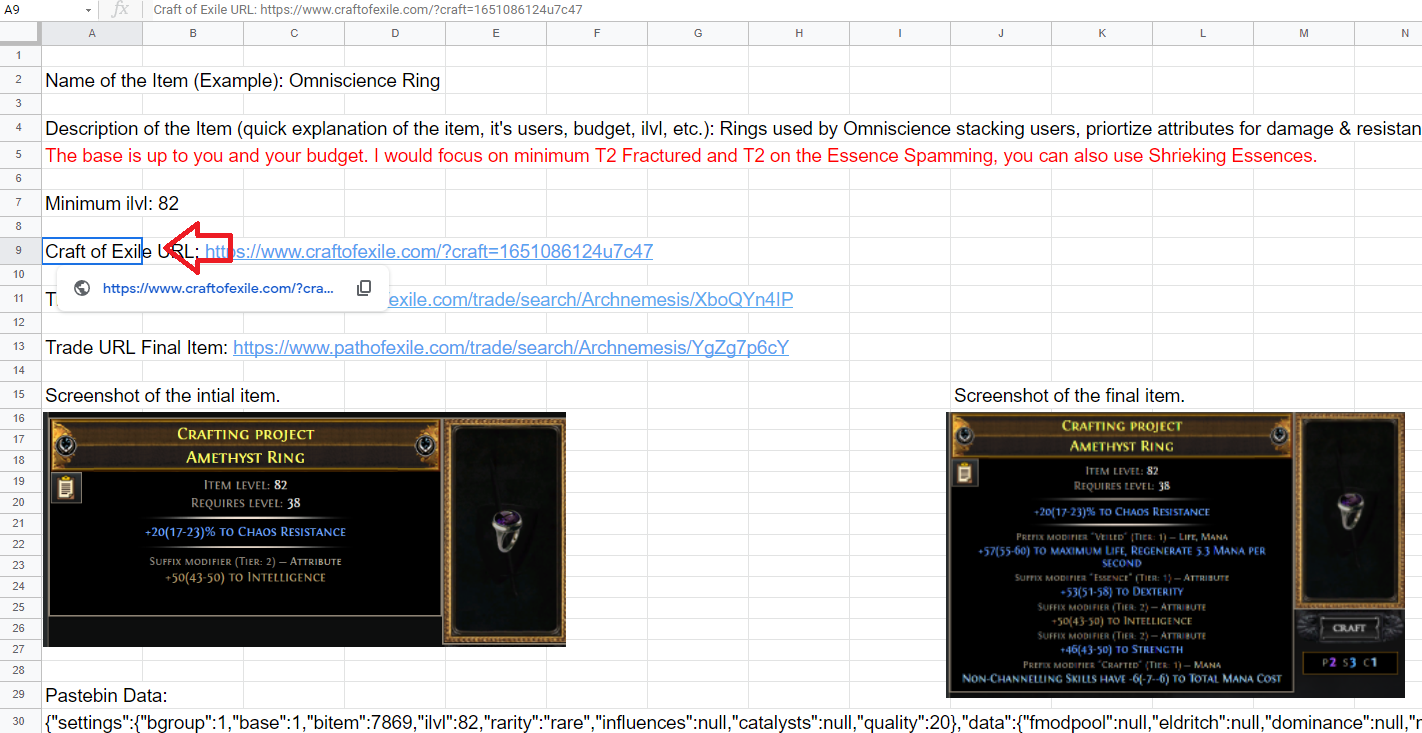Viewport: 1422px width, 733px height.
Task: Select row 30 header
Action: (x=20, y=721)
